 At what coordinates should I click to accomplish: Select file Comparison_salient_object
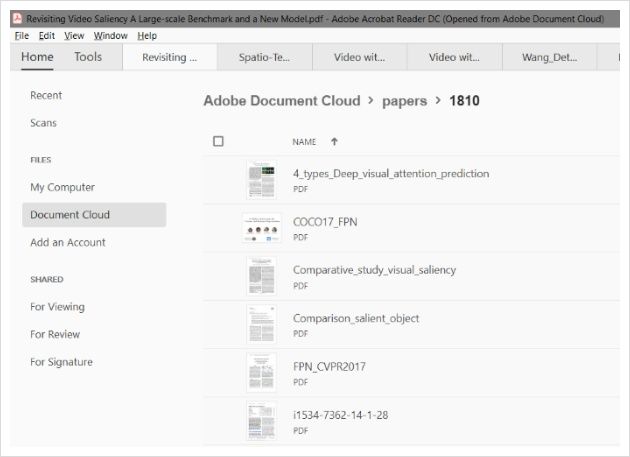(x=356, y=318)
